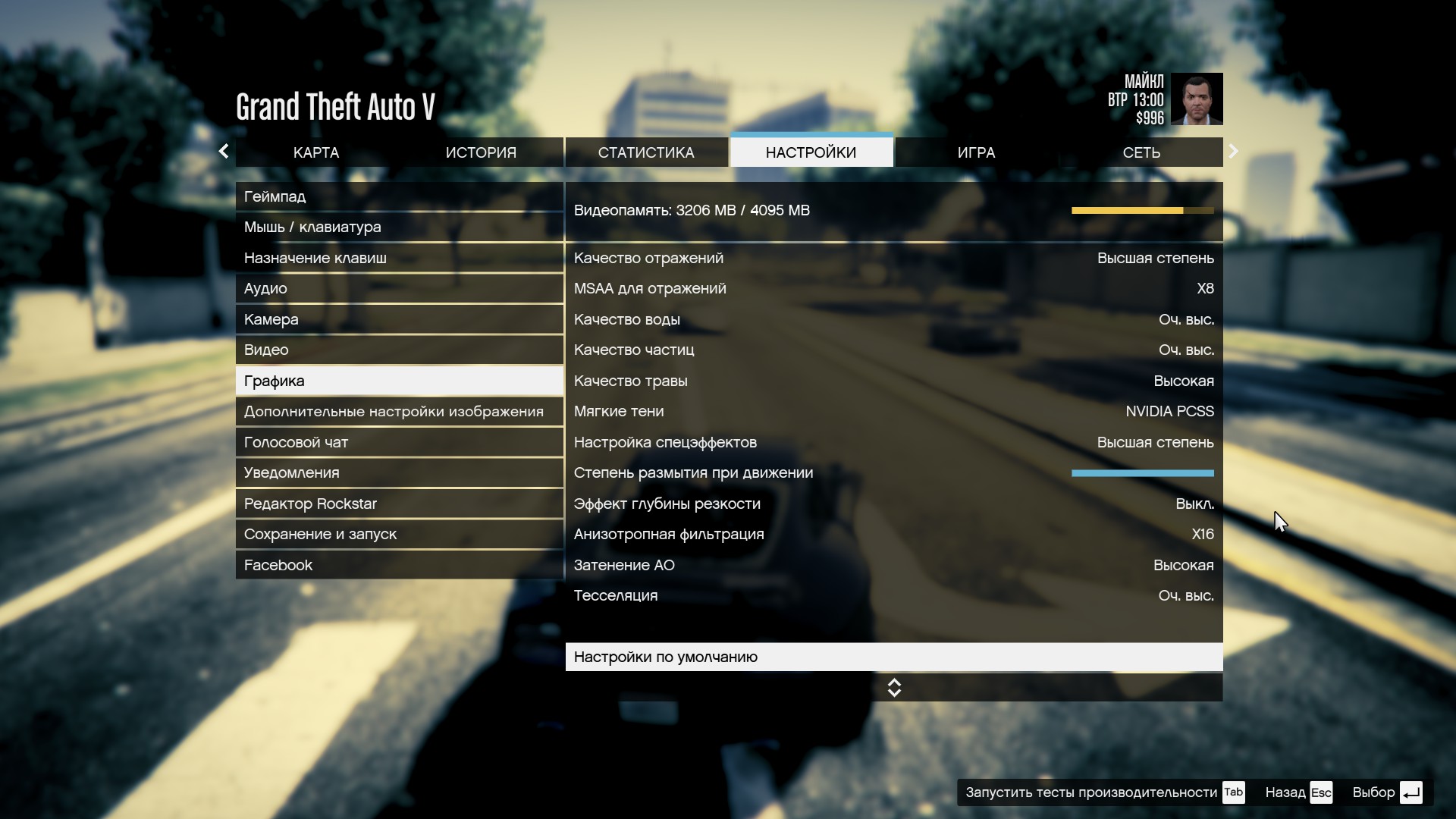This screenshot has height=819, width=1456.
Task: Click the left tab navigation arrow
Action: [x=224, y=152]
